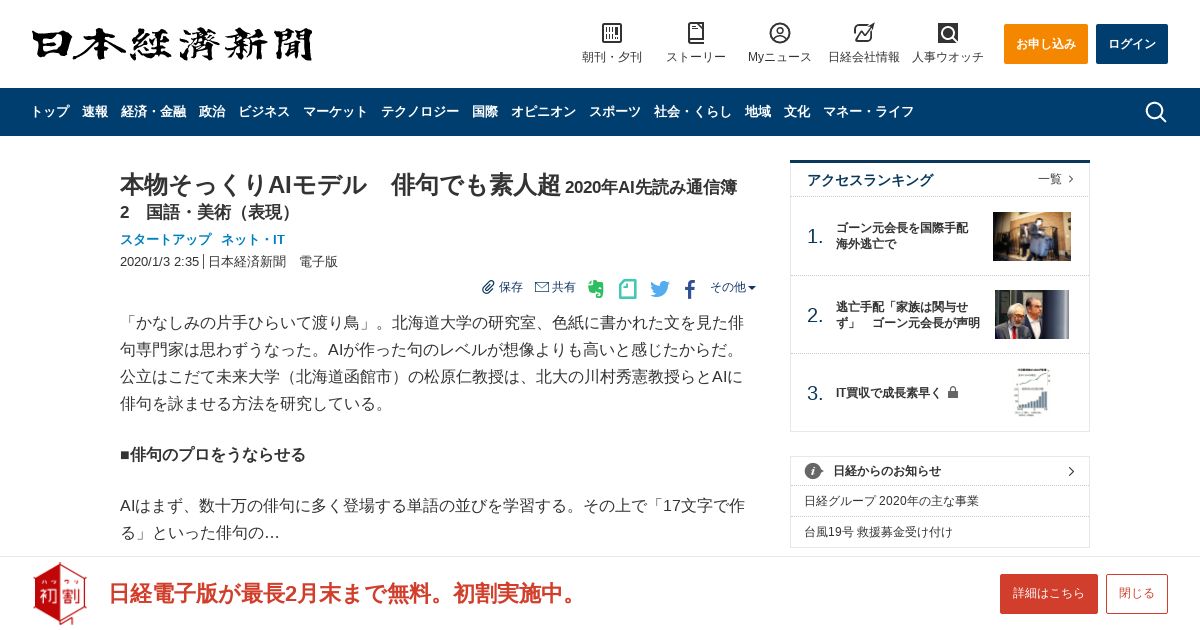The width and height of the screenshot is (1200, 630).
Task: Open the ビジネス section
Action: tap(264, 112)
